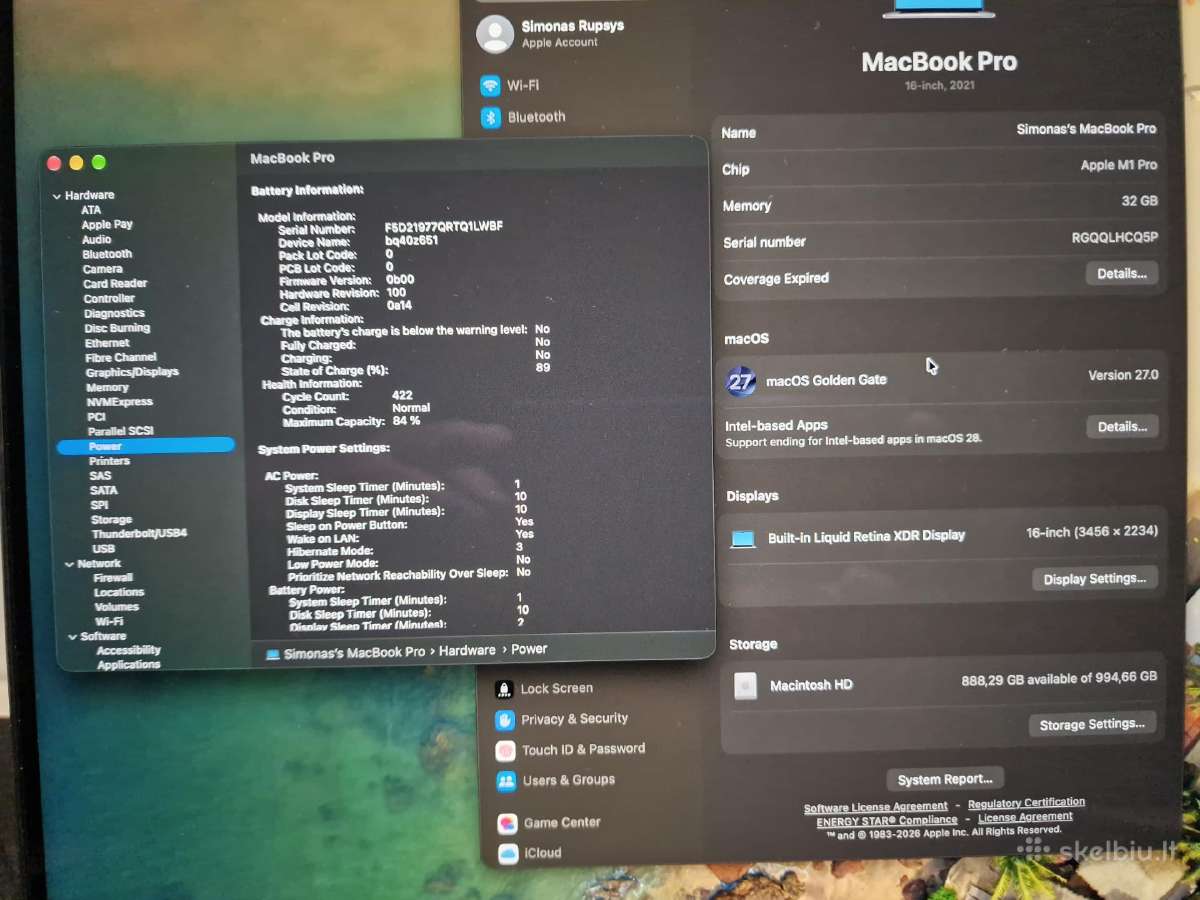Click the Serial number value RGQQLHCQ5P

(x=1115, y=238)
